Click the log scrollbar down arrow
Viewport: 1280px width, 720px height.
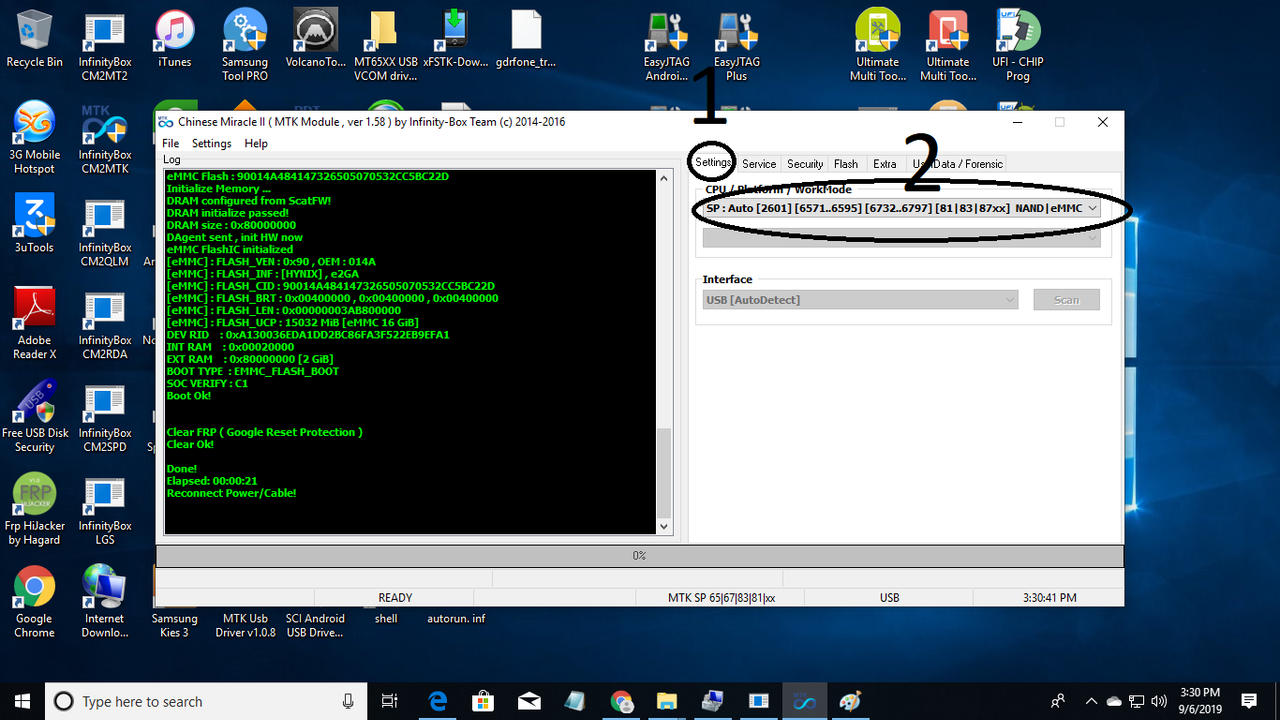click(664, 526)
